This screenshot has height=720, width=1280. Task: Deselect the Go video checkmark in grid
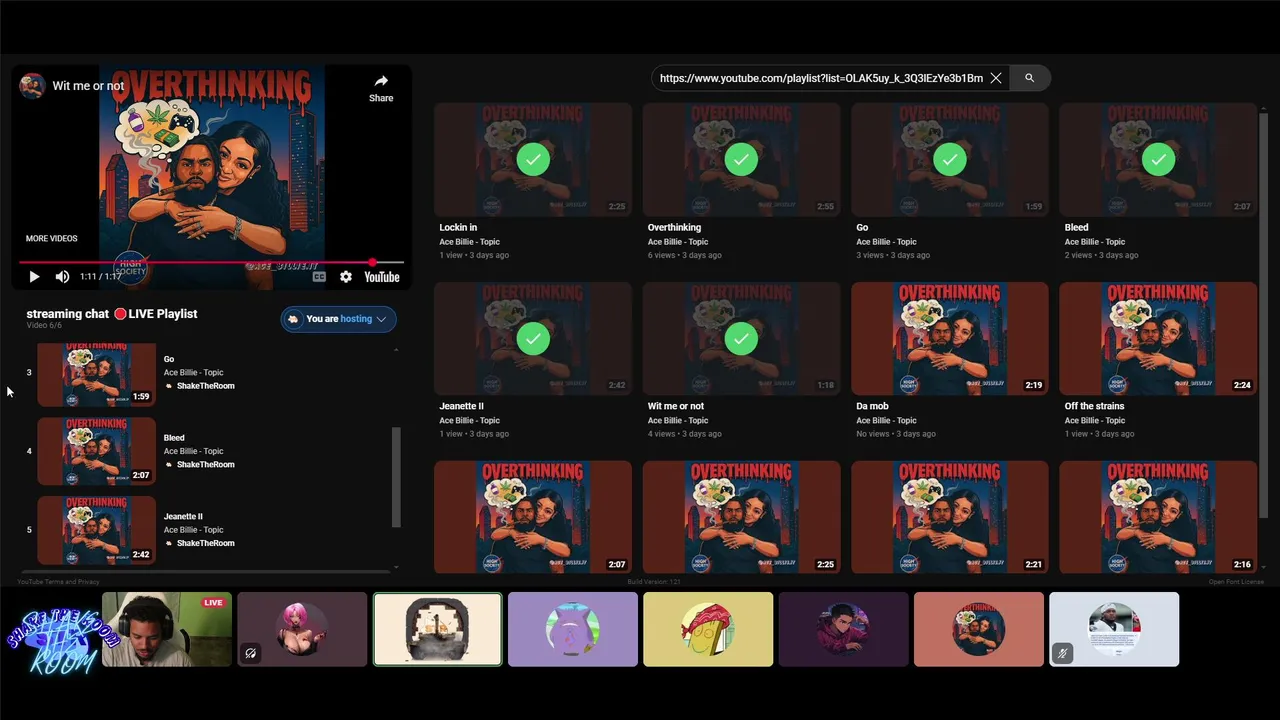coord(950,159)
